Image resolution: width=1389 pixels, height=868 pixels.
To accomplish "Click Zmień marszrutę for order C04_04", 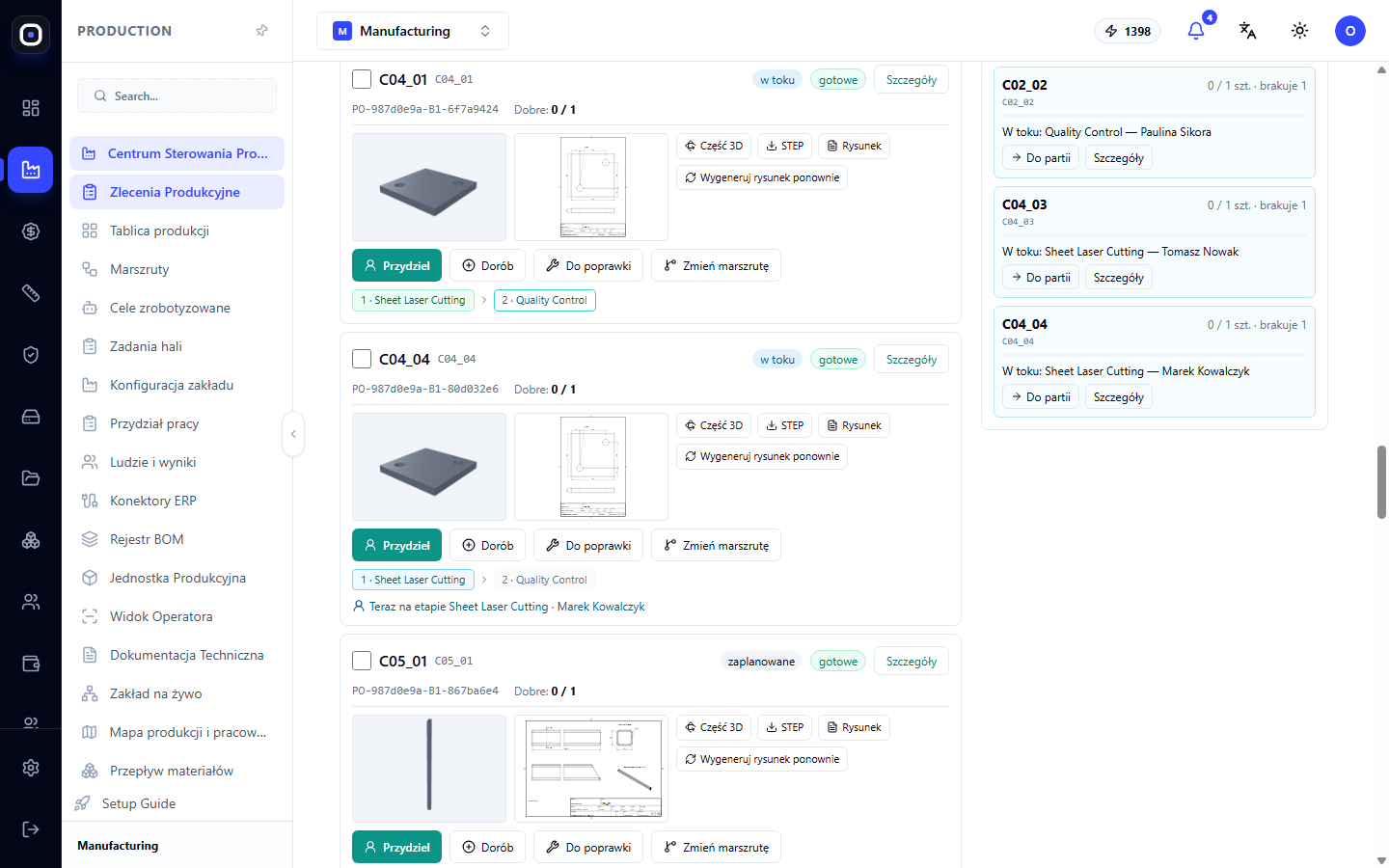I will pyautogui.click(x=716, y=545).
